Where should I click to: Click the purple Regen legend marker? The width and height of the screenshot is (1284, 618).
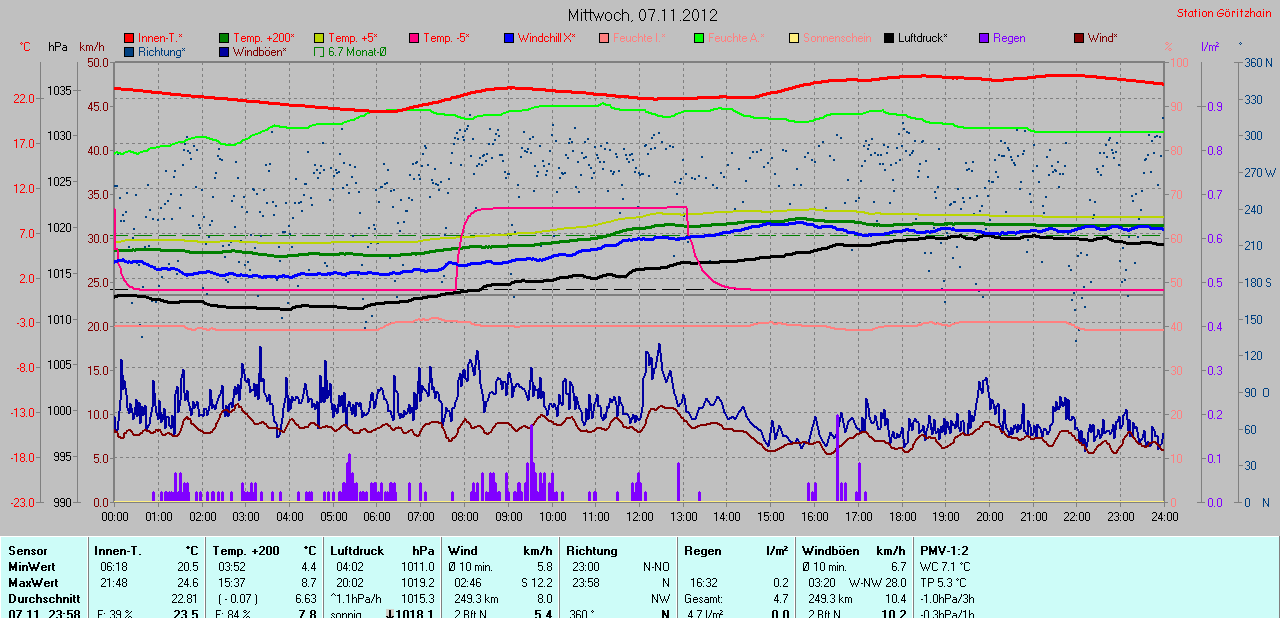point(984,38)
